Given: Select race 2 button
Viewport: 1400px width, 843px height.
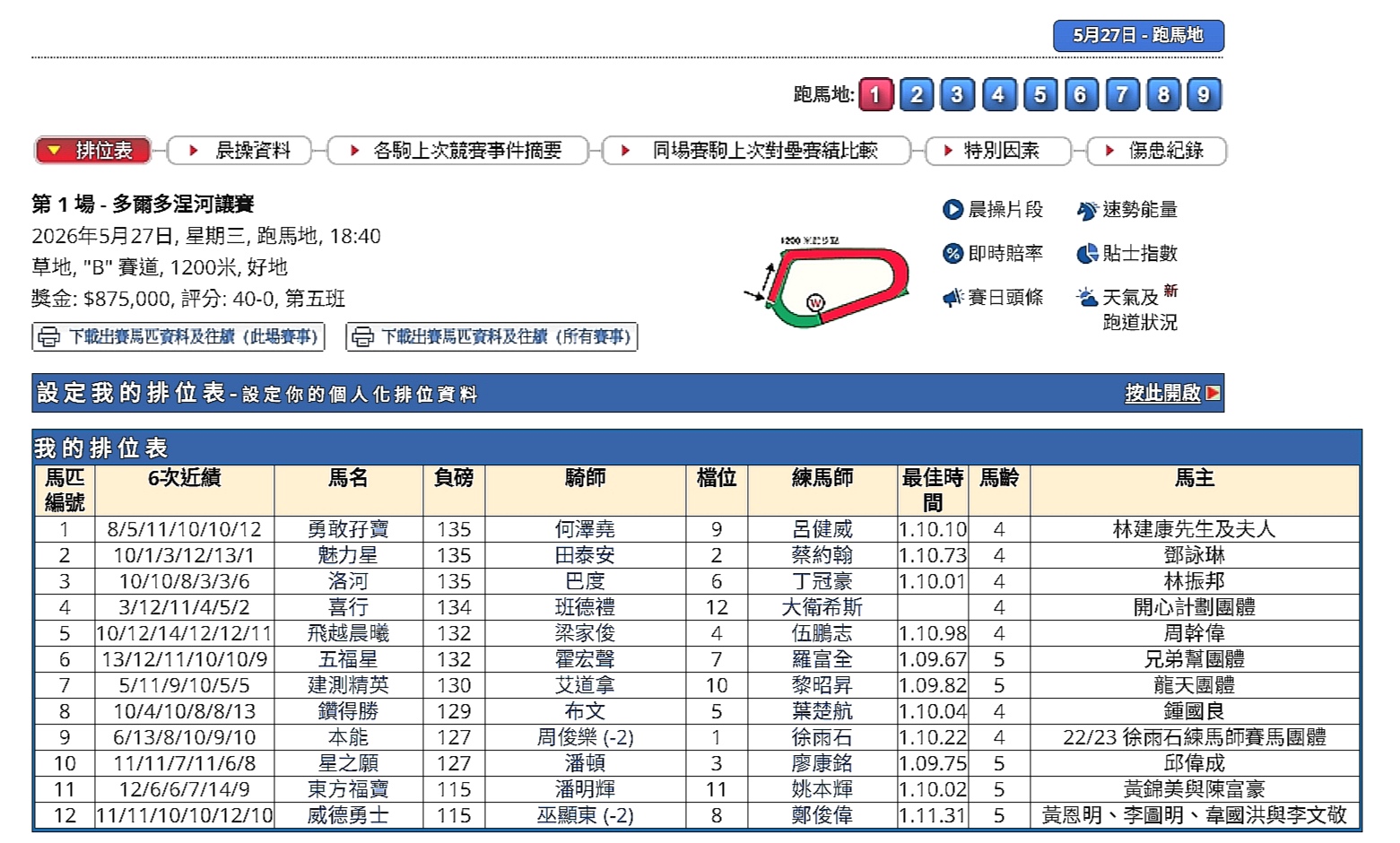Looking at the screenshot, I should (917, 95).
